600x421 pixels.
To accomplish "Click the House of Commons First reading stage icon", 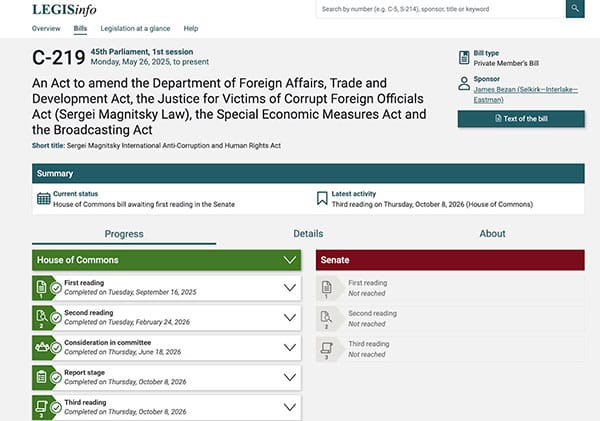I will coord(41,287).
